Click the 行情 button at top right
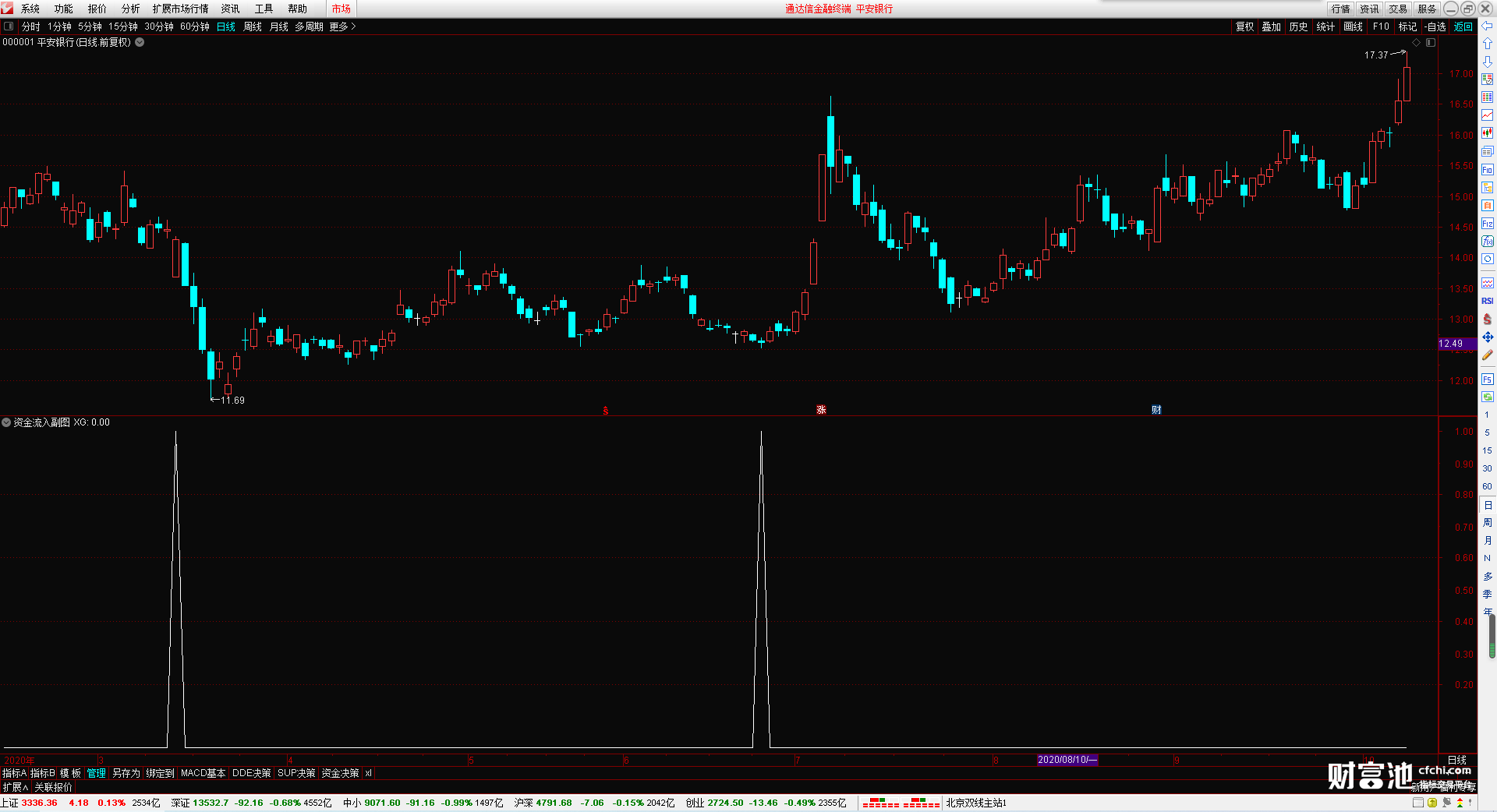 pos(1341,9)
